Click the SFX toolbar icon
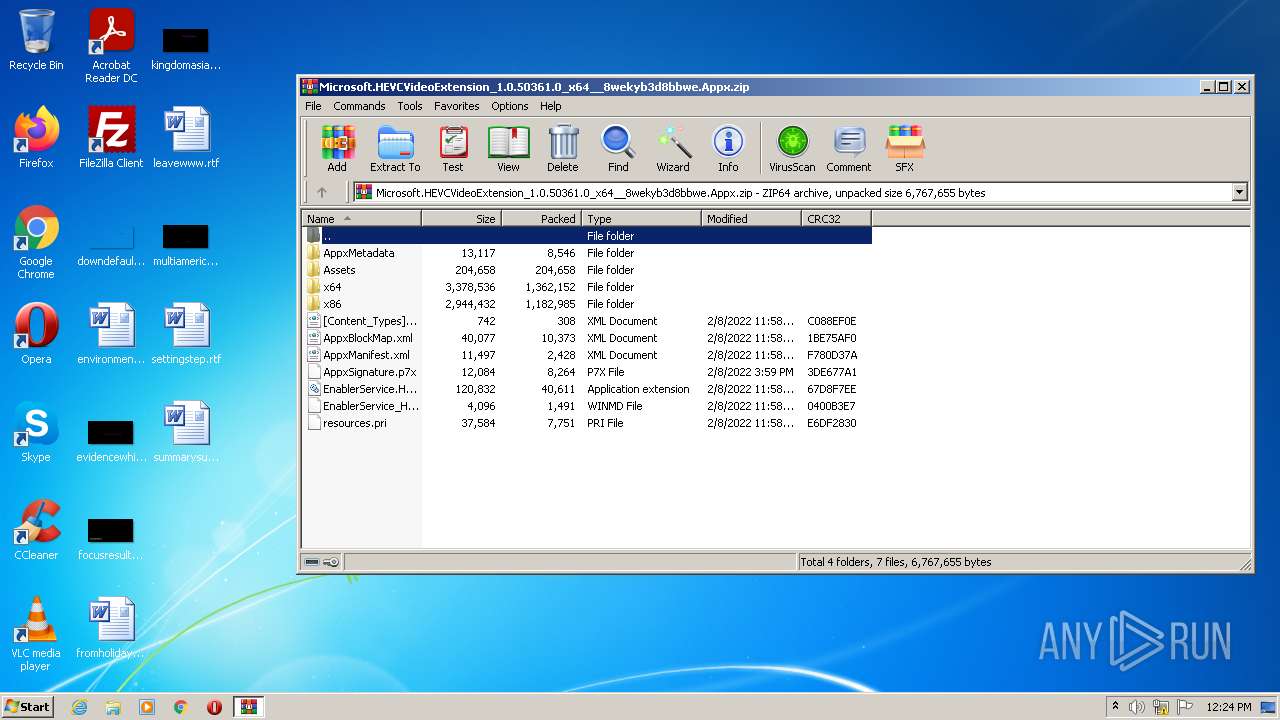 tap(904, 148)
